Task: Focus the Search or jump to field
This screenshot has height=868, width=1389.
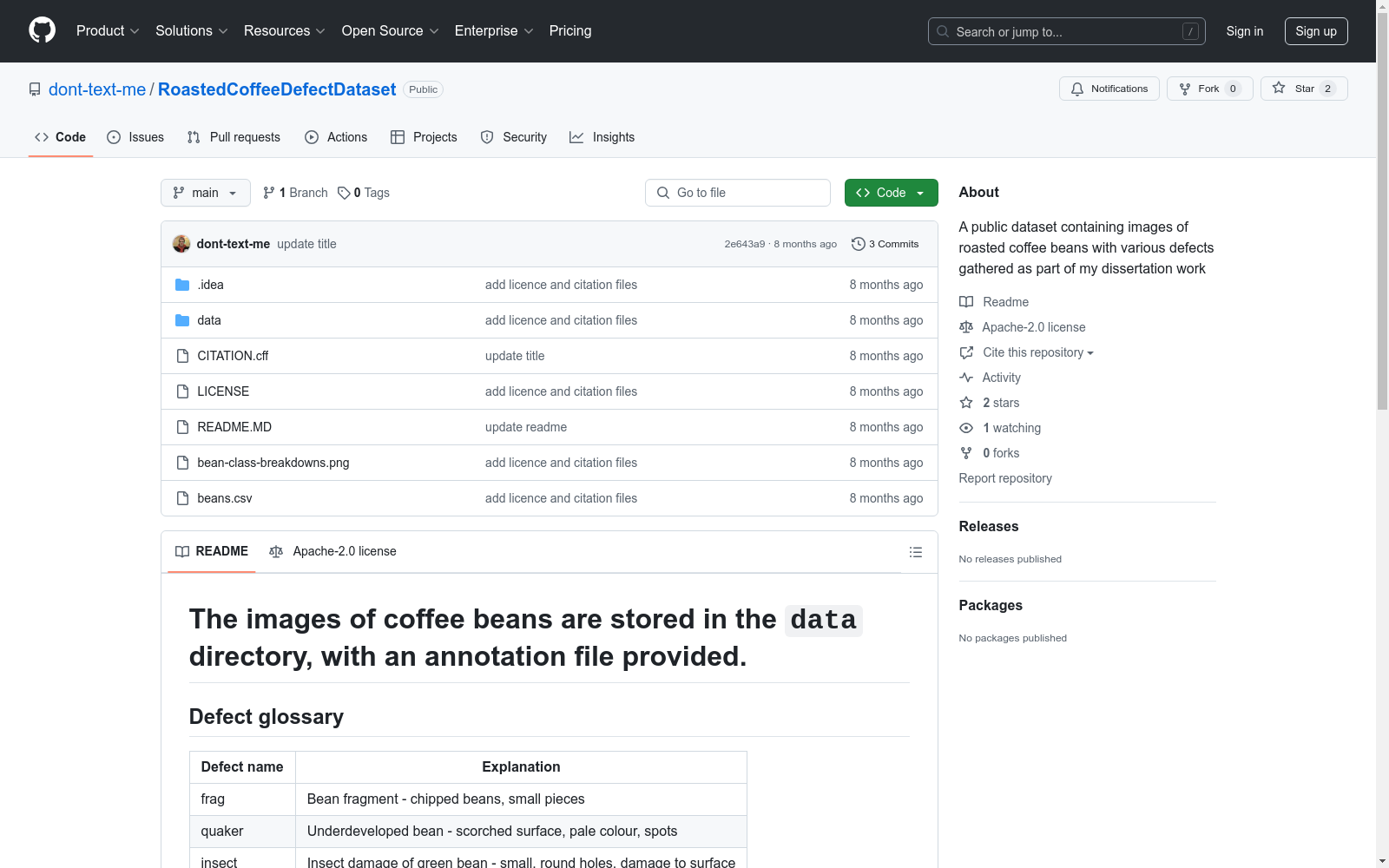Action: click(1066, 31)
